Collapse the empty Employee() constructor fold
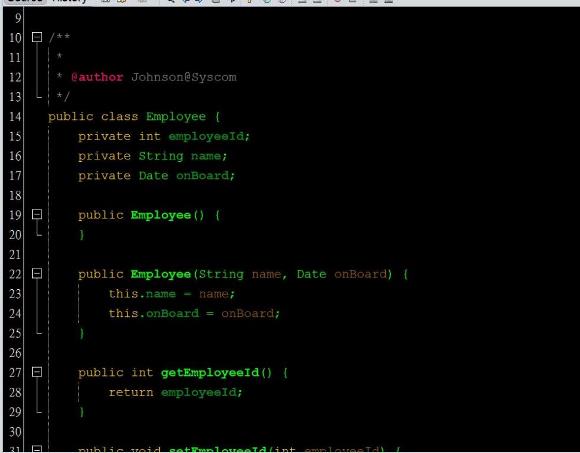The height and width of the screenshot is (453, 580). [x=37, y=214]
